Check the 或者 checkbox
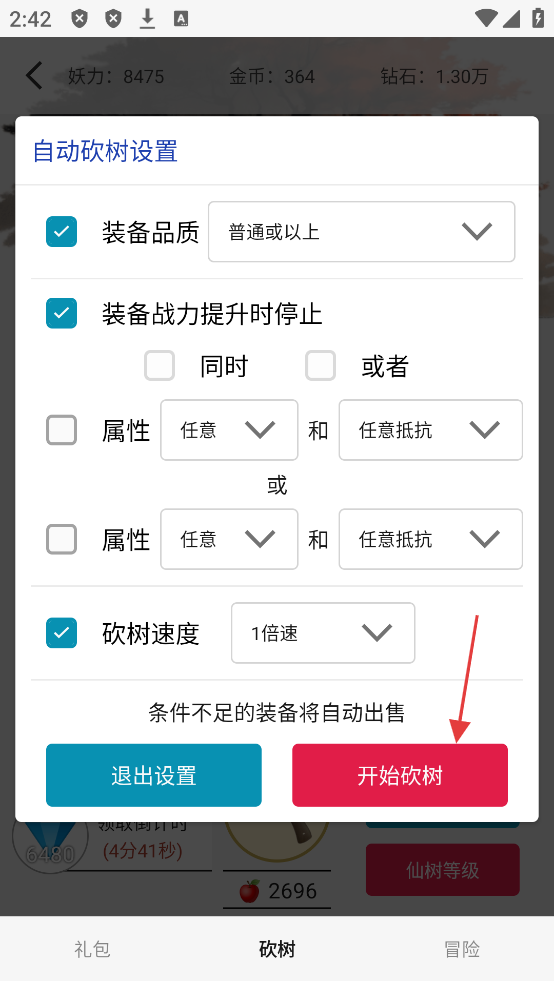This screenshot has width=554, height=984. pyautogui.click(x=321, y=366)
